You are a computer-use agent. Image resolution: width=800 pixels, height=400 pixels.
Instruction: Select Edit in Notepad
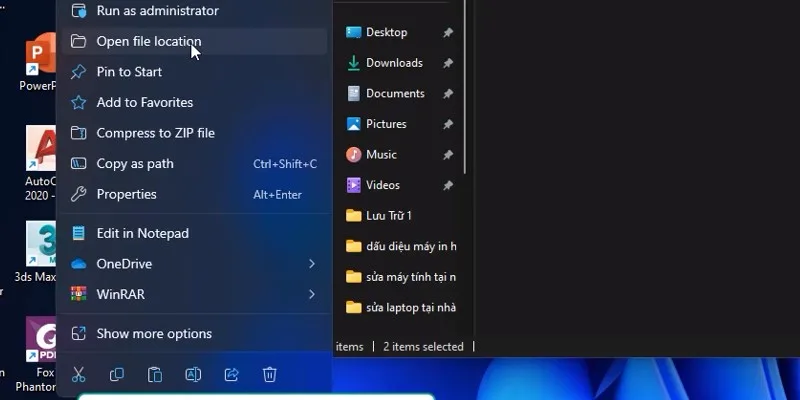click(194, 233)
